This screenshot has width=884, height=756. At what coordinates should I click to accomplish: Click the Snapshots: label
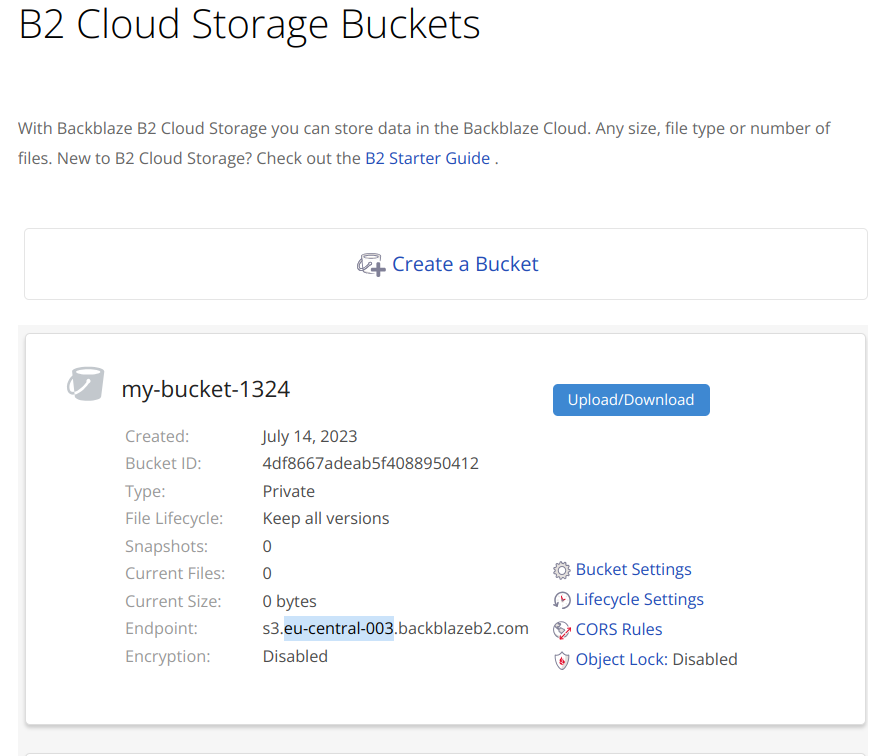coord(166,546)
